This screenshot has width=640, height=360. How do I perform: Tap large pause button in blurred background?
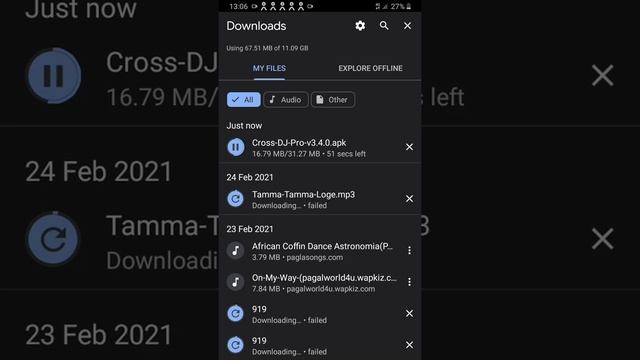[54, 76]
